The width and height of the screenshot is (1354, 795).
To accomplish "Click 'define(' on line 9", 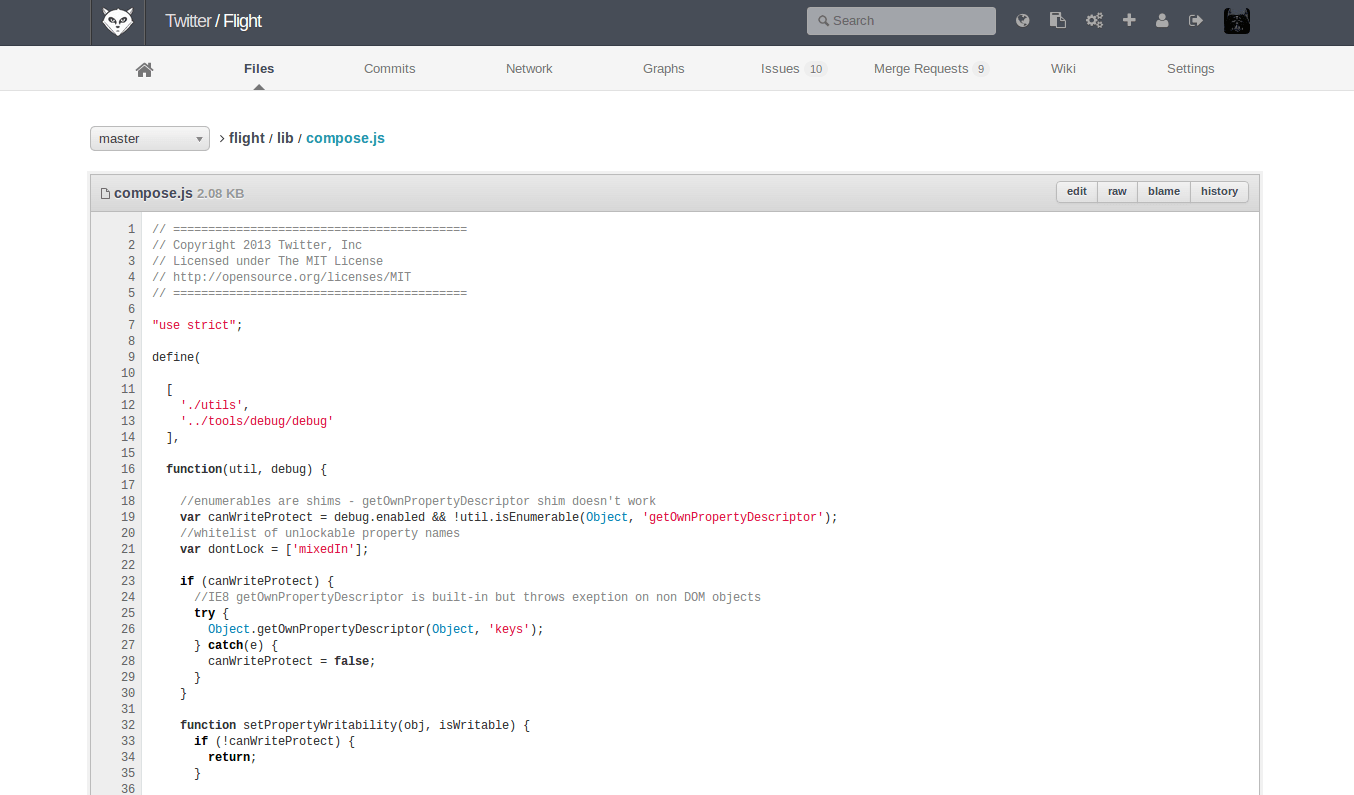I will 176,357.
